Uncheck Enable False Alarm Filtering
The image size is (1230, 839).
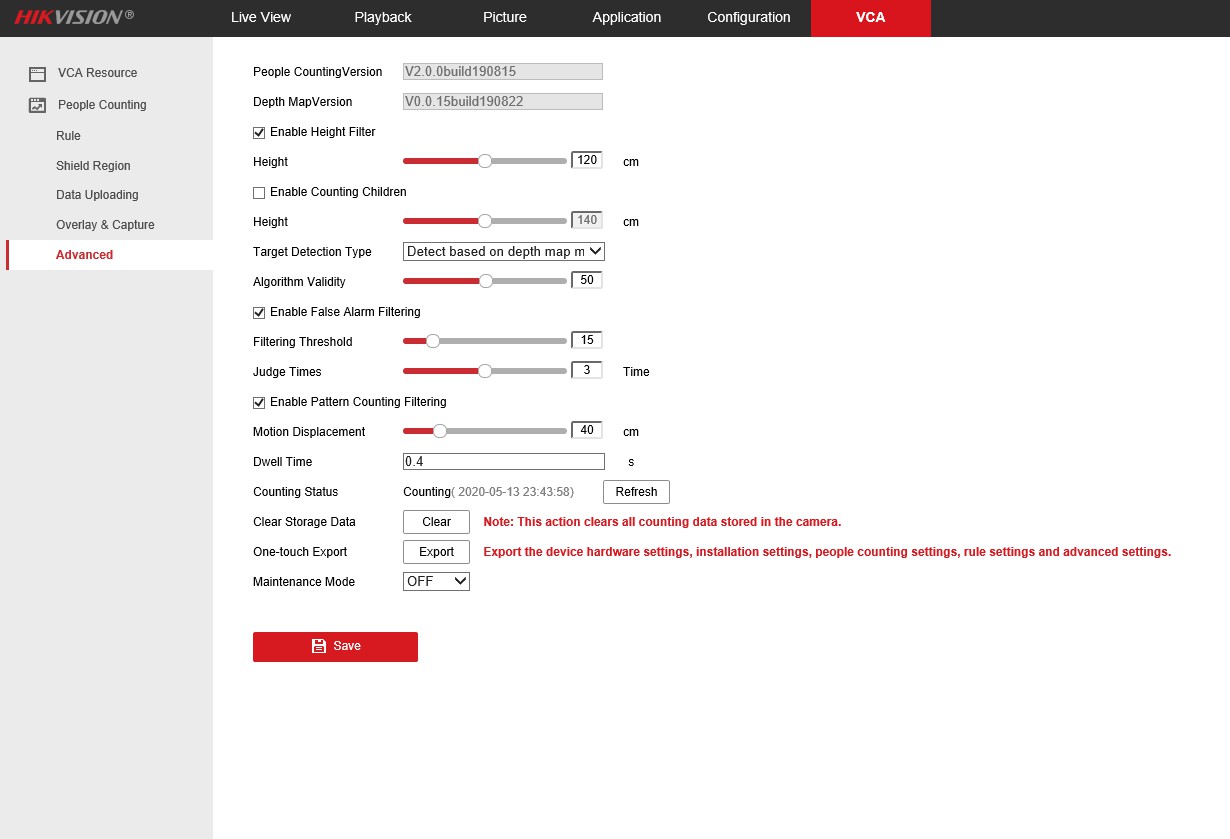(x=259, y=312)
